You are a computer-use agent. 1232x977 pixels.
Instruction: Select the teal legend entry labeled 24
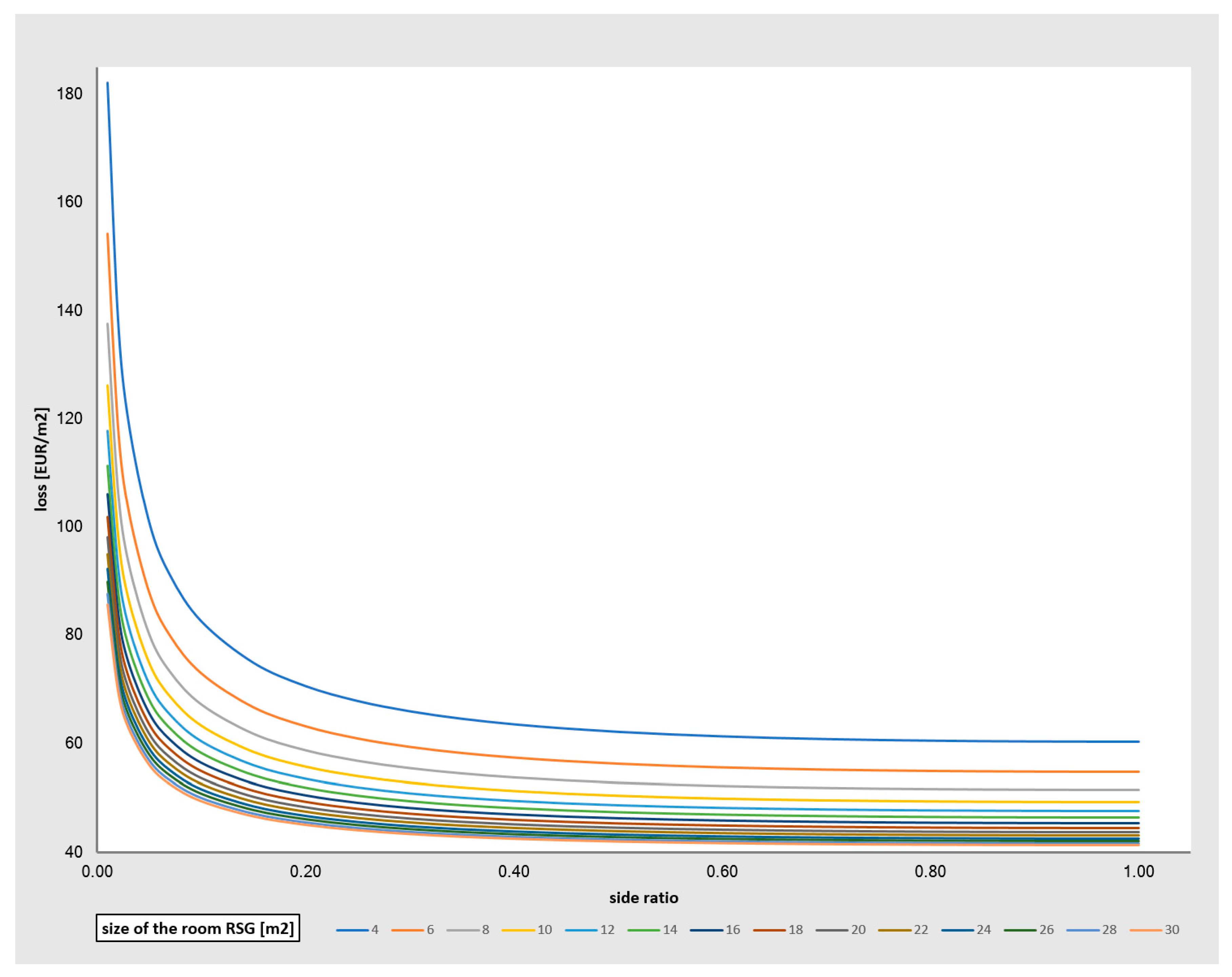point(966,930)
